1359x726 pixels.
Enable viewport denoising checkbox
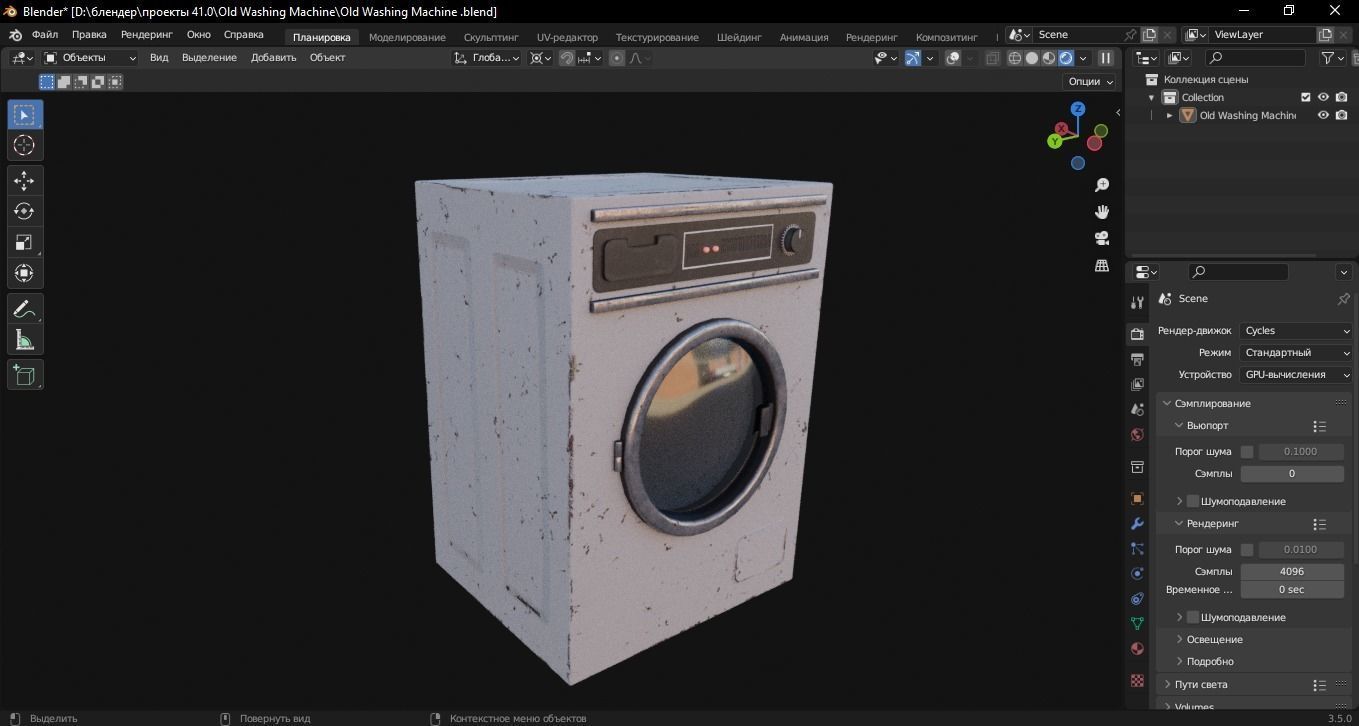click(1192, 501)
